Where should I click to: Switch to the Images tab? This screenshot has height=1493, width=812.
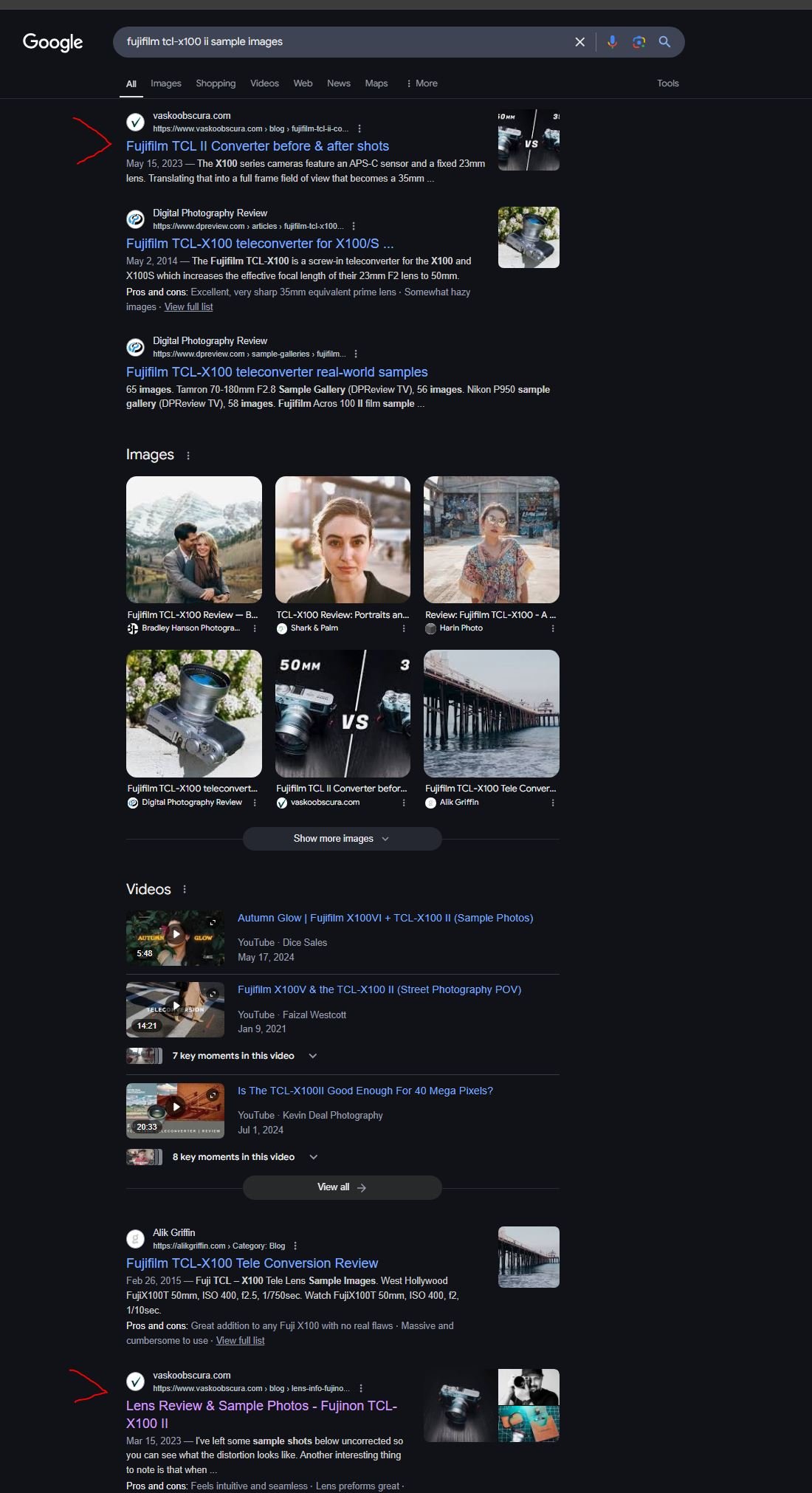tap(166, 83)
